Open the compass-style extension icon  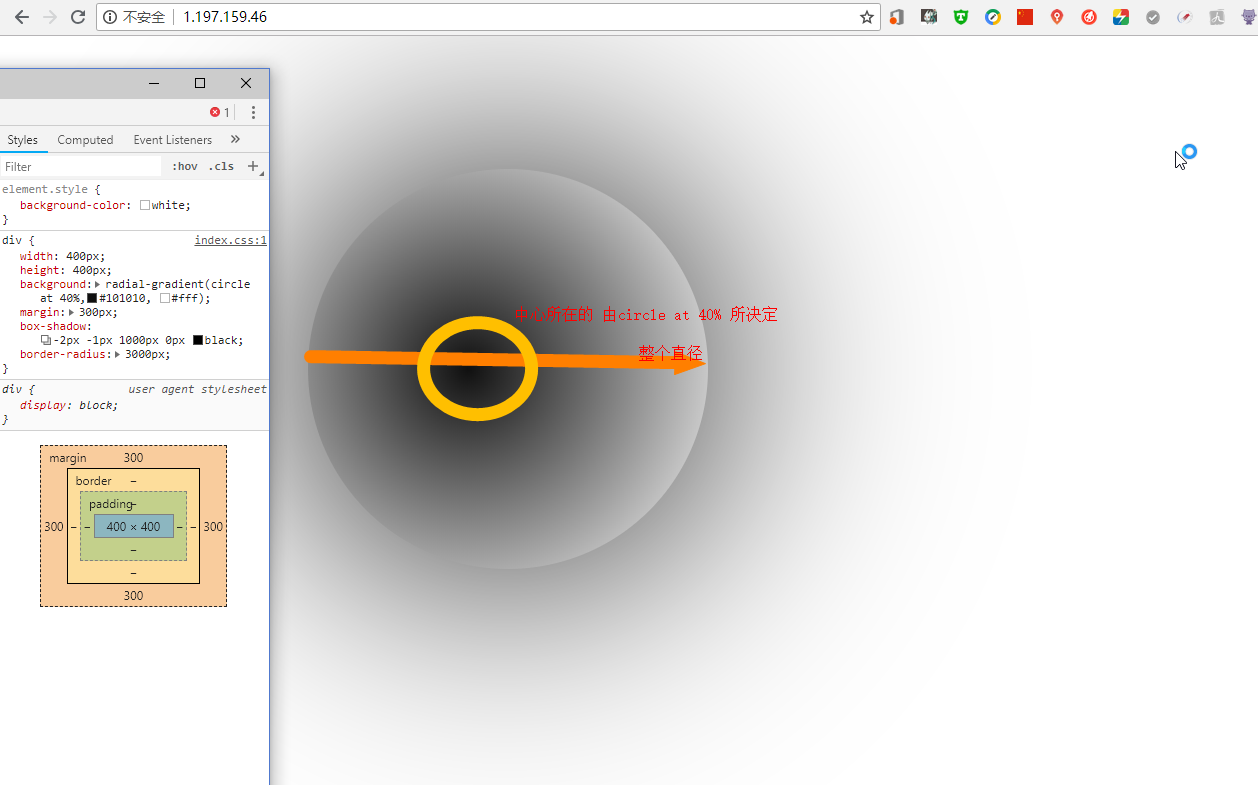pos(1185,17)
